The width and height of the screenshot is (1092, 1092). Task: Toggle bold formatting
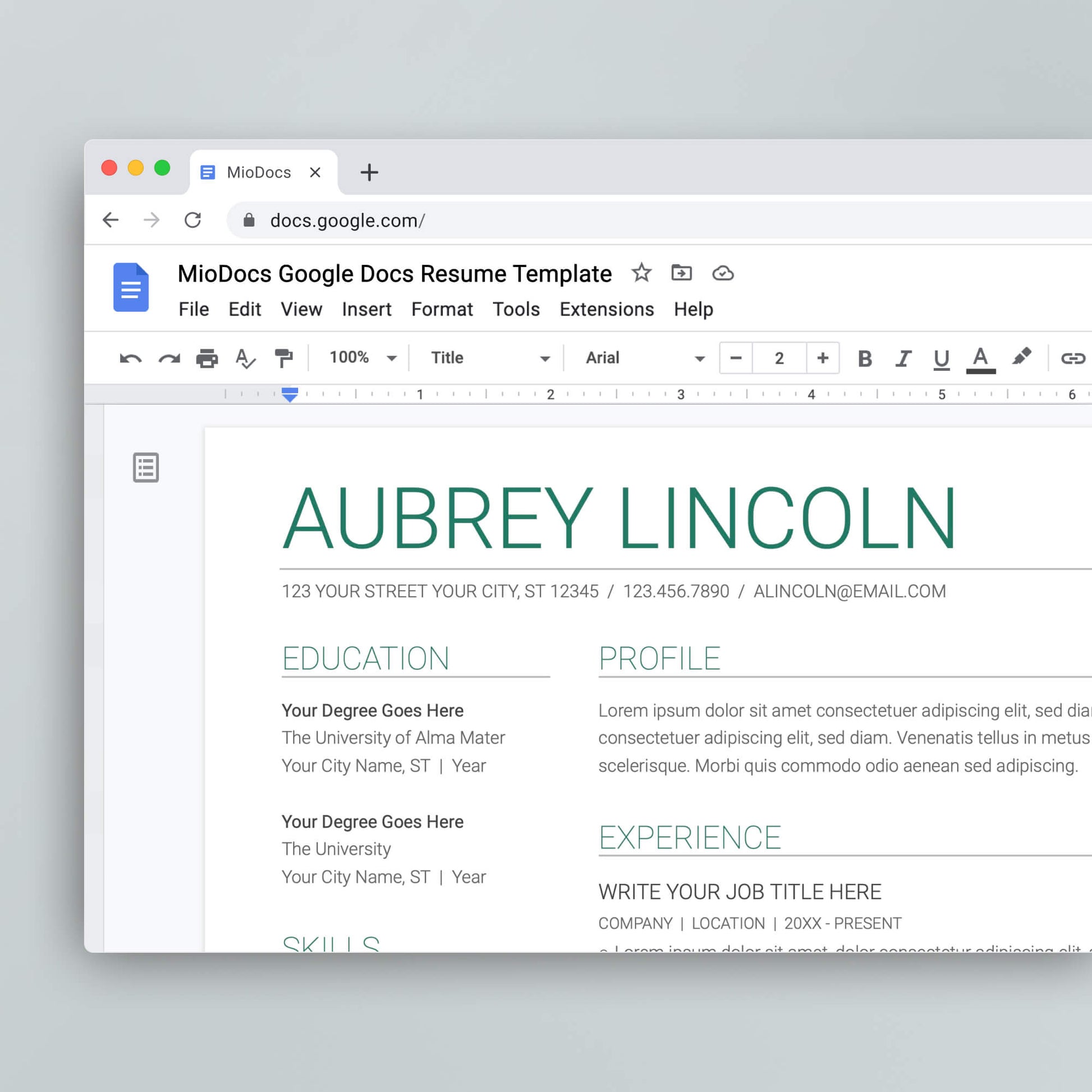click(x=864, y=358)
